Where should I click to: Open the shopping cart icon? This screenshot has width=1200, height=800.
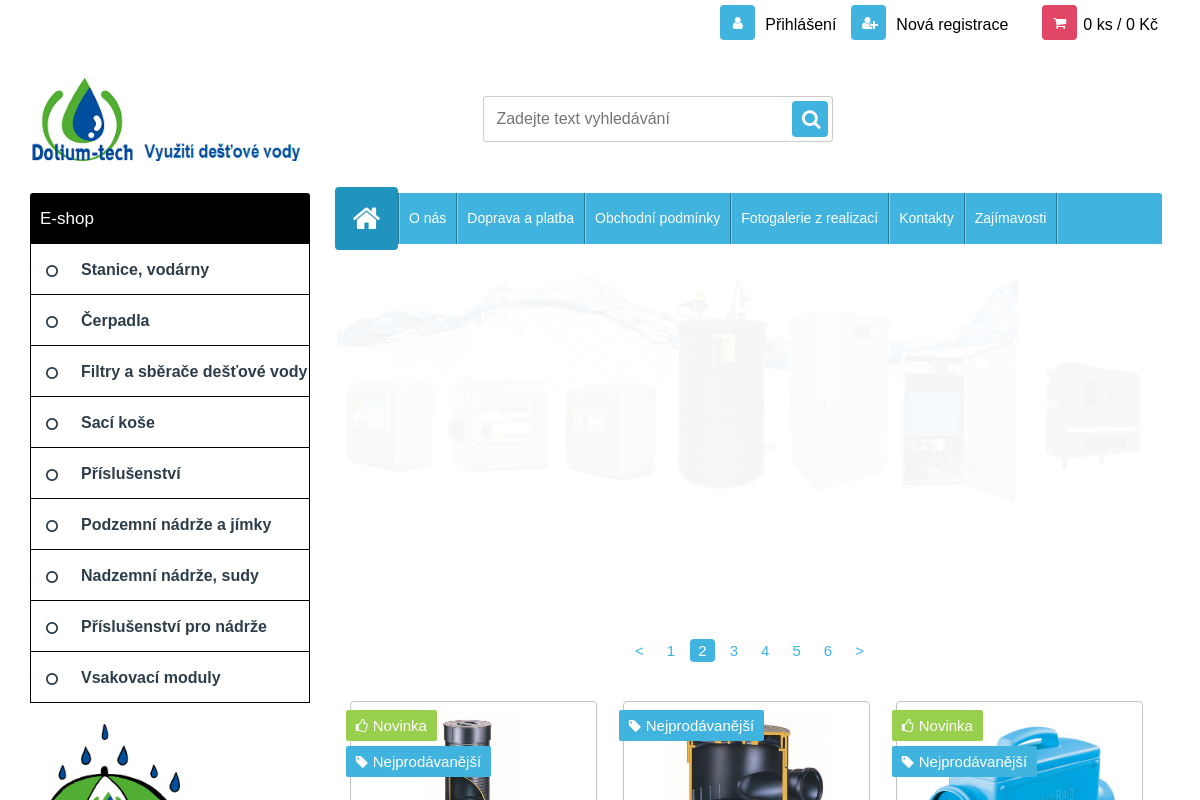click(x=1059, y=23)
